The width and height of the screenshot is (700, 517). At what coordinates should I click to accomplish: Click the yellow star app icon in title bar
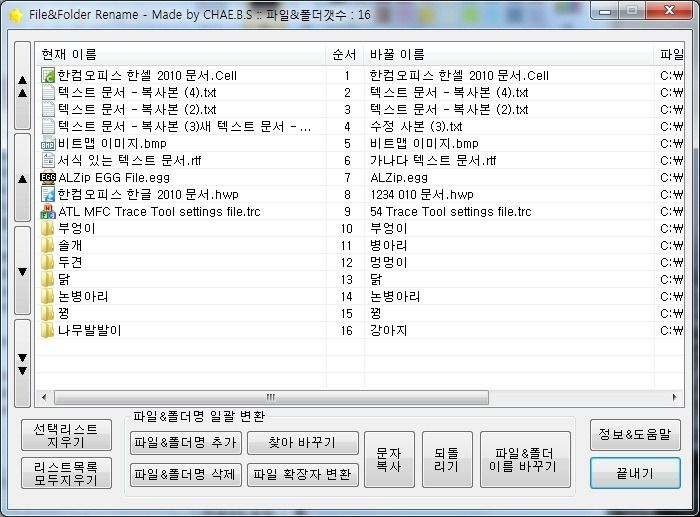coord(16,15)
